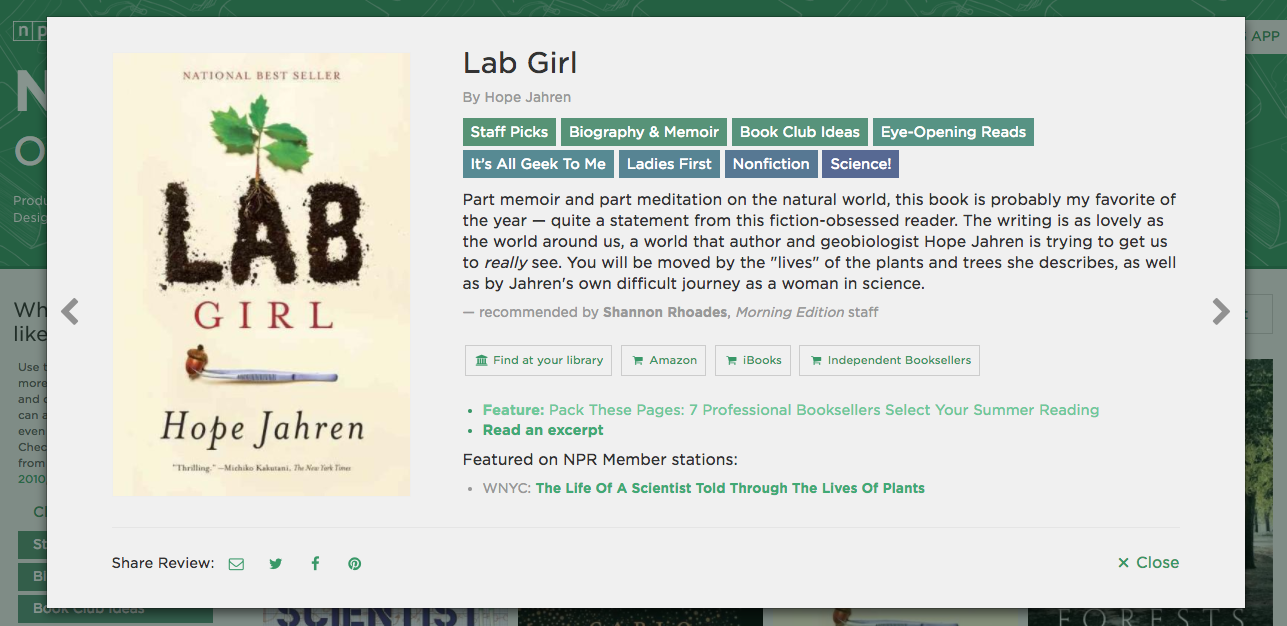Click the Lab Girl title heading
Viewport: 1287px width, 626px height.
coord(520,63)
